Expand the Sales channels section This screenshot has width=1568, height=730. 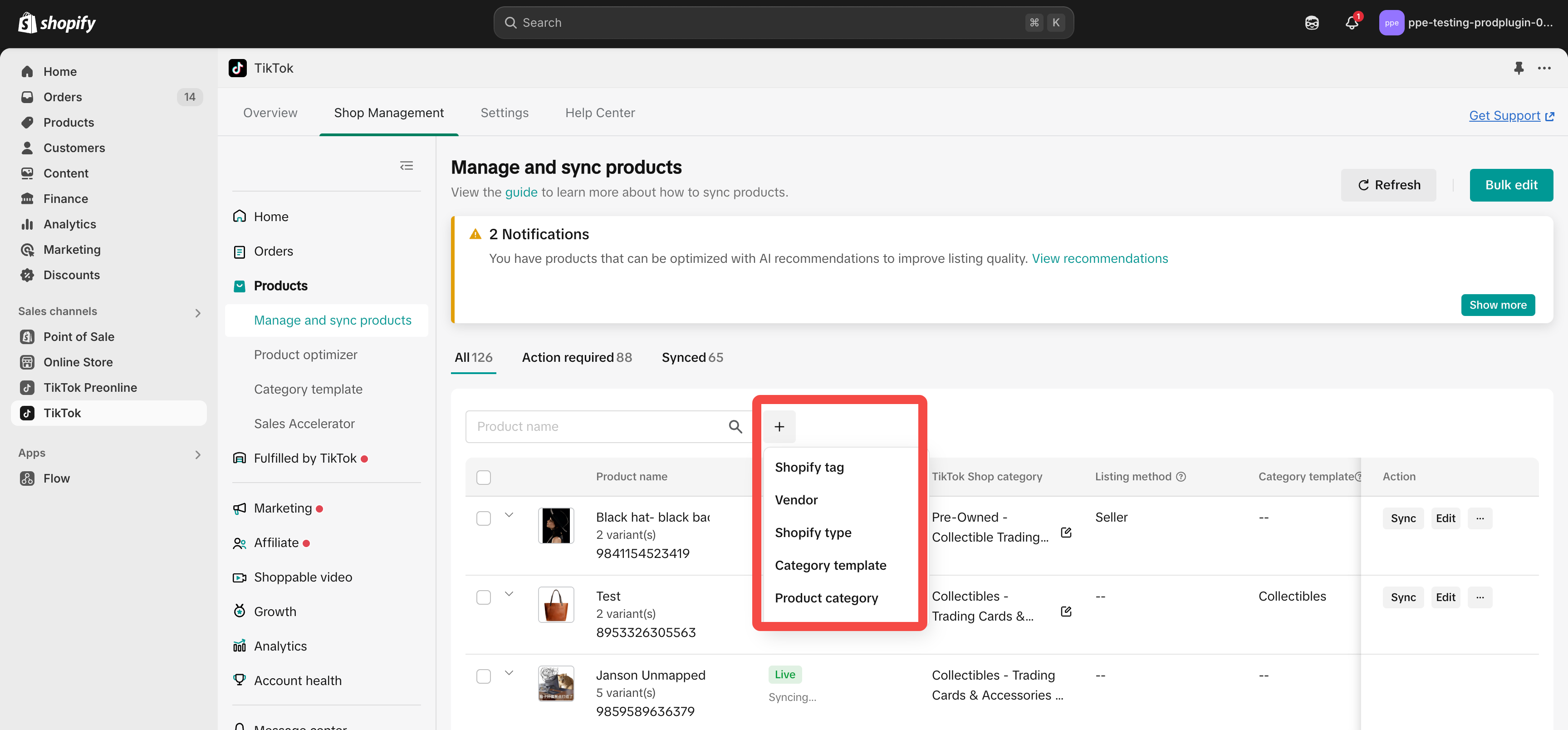(x=197, y=313)
